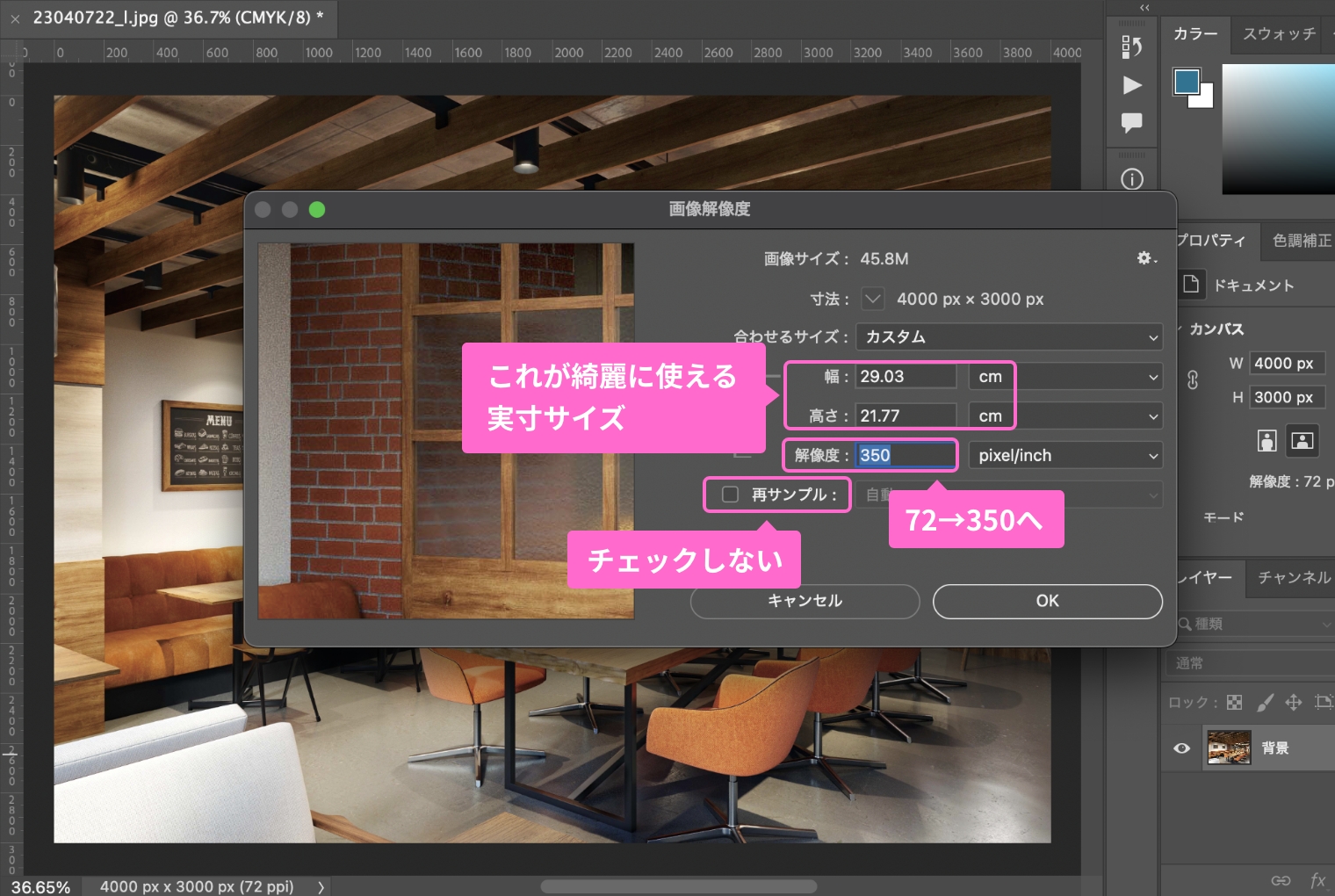Open the History panel icon
The width and height of the screenshot is (1335, 896).
(x=1132, y=47)
